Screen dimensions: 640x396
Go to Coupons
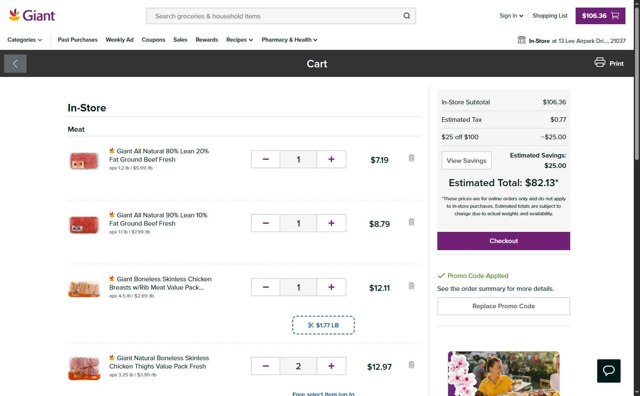[153, 40]
